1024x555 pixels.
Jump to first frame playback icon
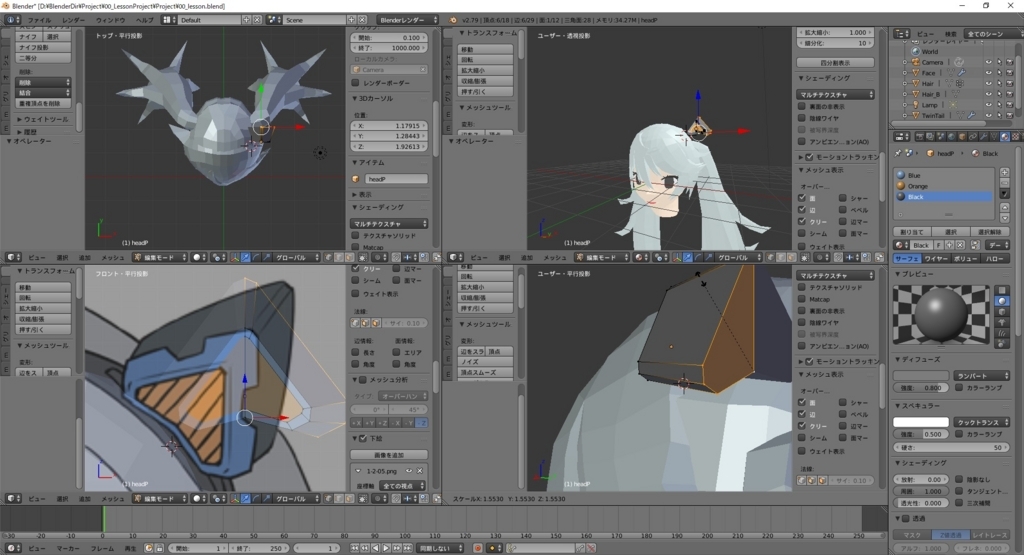point(355,548)
